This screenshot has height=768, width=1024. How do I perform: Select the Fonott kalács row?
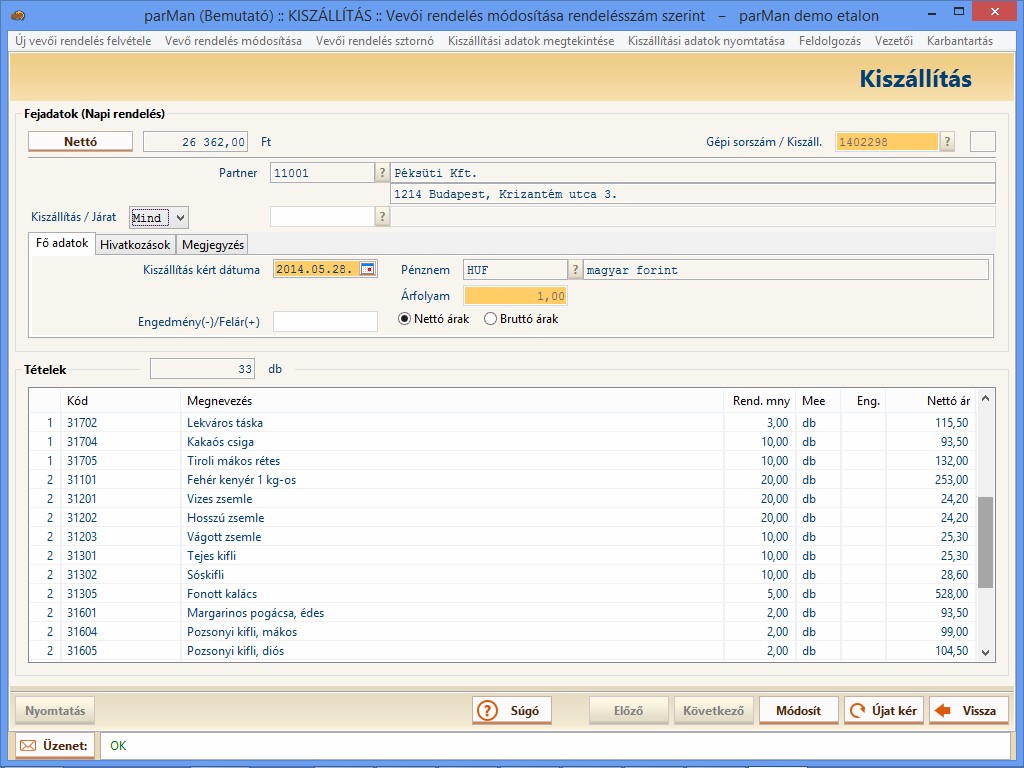point(503,594)
